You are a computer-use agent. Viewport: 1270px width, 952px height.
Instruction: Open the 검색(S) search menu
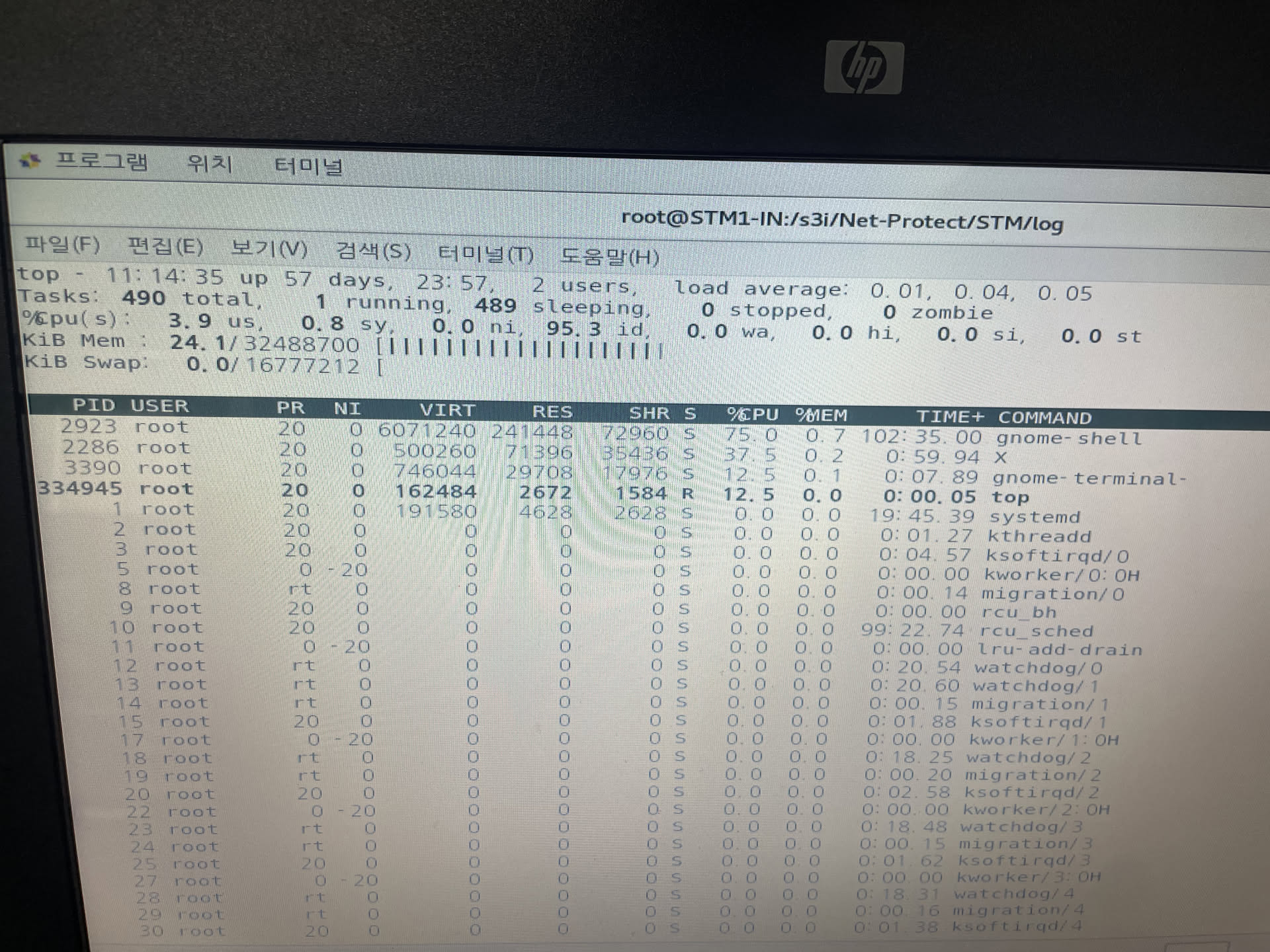[373, 251]
